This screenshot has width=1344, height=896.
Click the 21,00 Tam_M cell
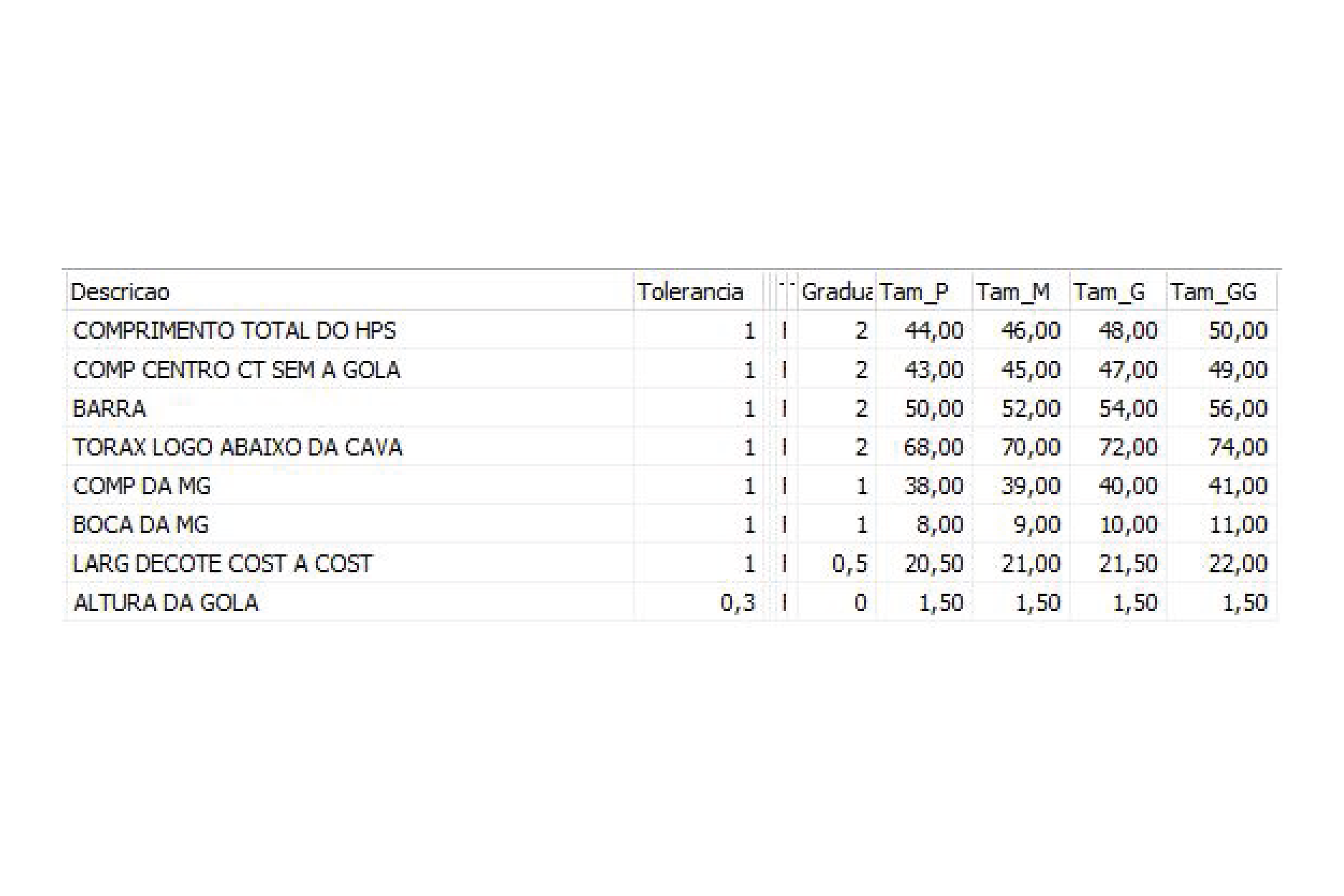click(1021, 564)
